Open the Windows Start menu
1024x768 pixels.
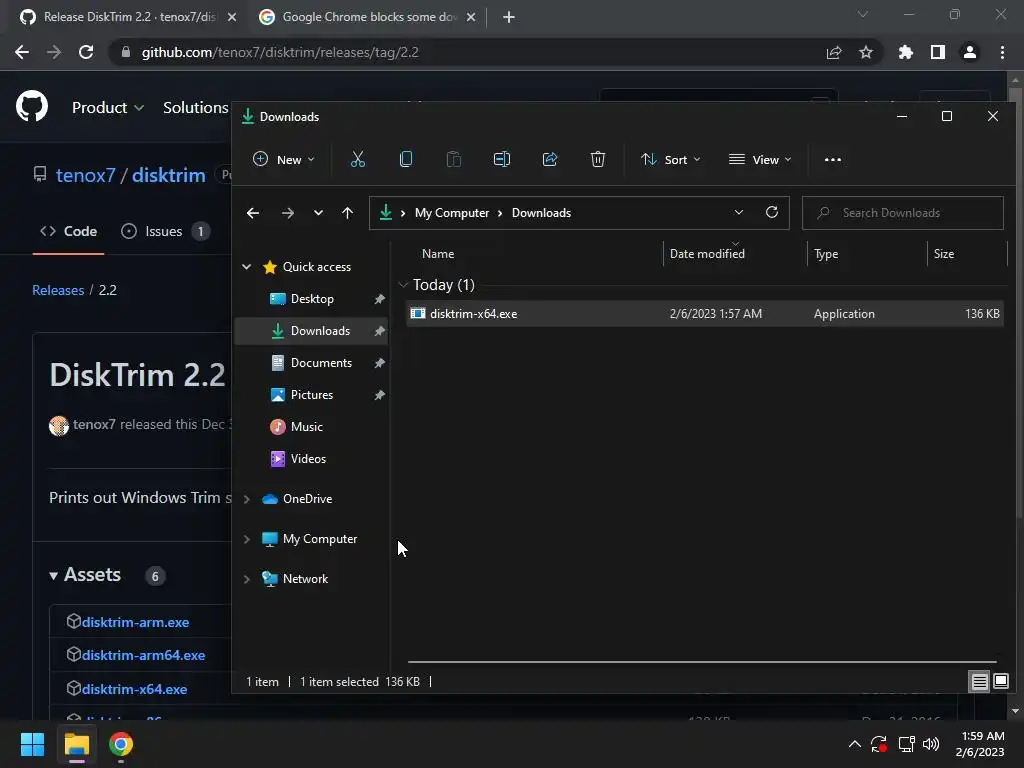[32, 744]
